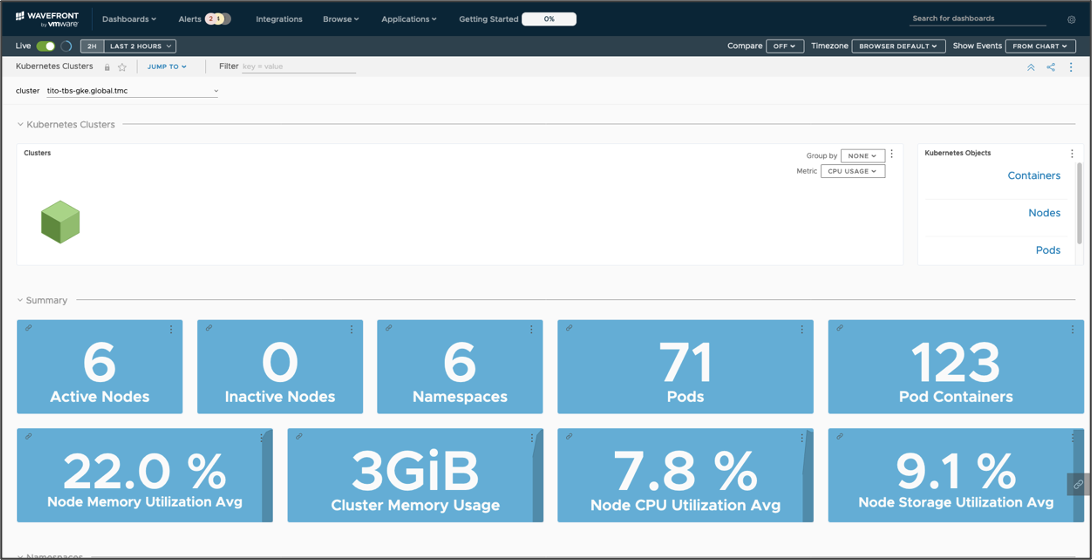Open the Clusters chart kebab menu
This screenshot has height=560, width=1092.
(891, 154)
